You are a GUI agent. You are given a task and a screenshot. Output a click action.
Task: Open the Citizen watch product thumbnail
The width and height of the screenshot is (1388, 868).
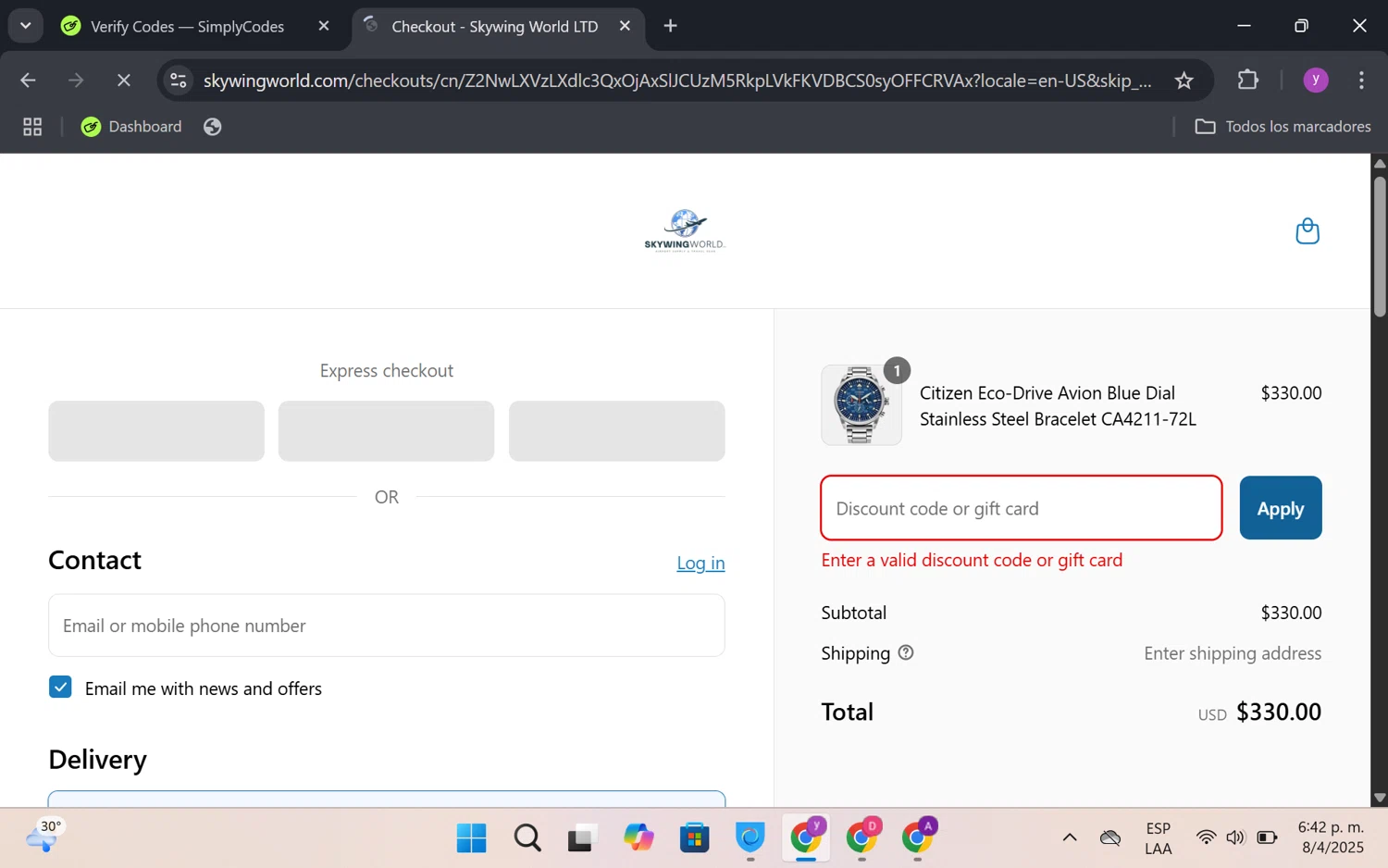861,405
